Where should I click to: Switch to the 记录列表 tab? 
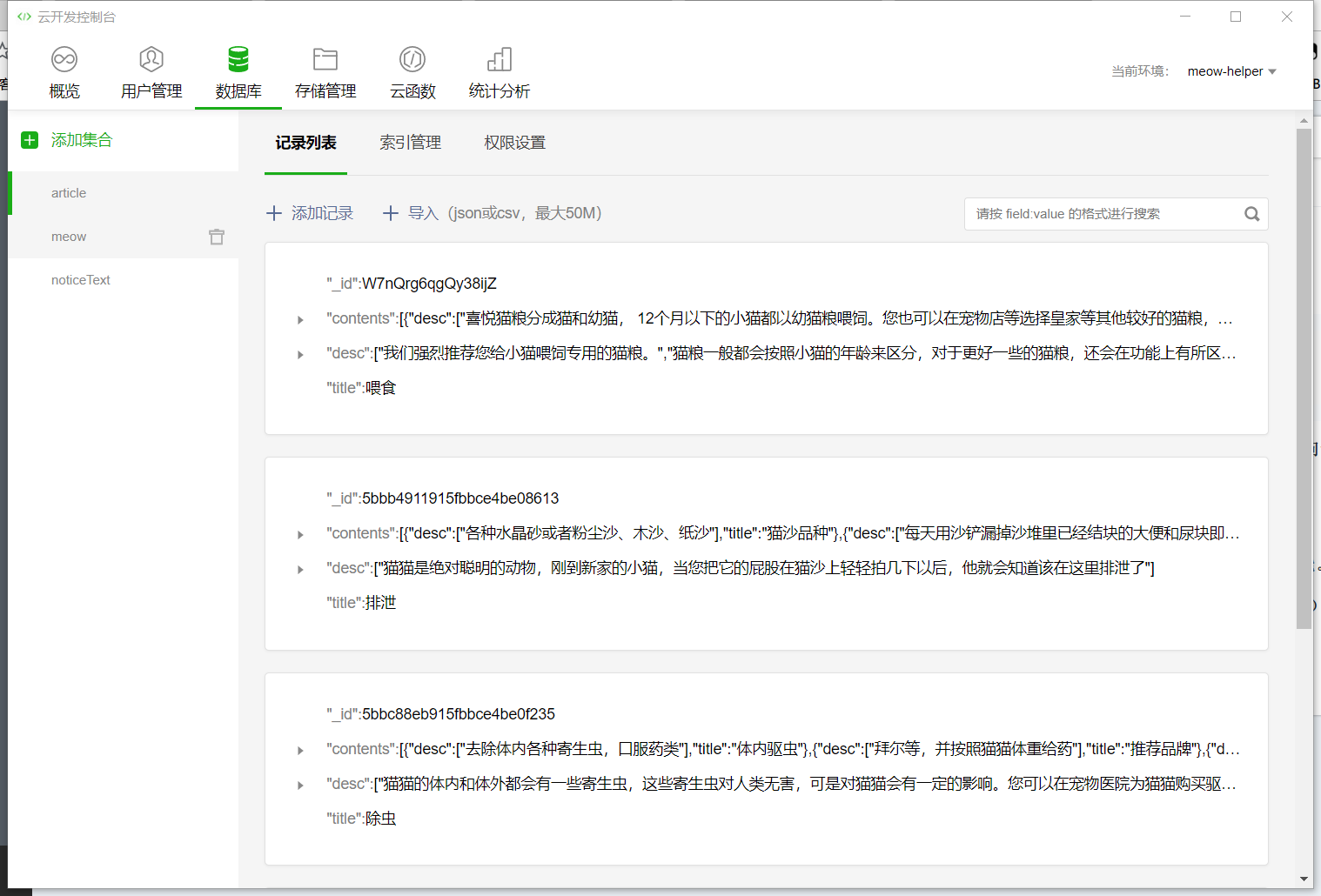coord(305,143)
